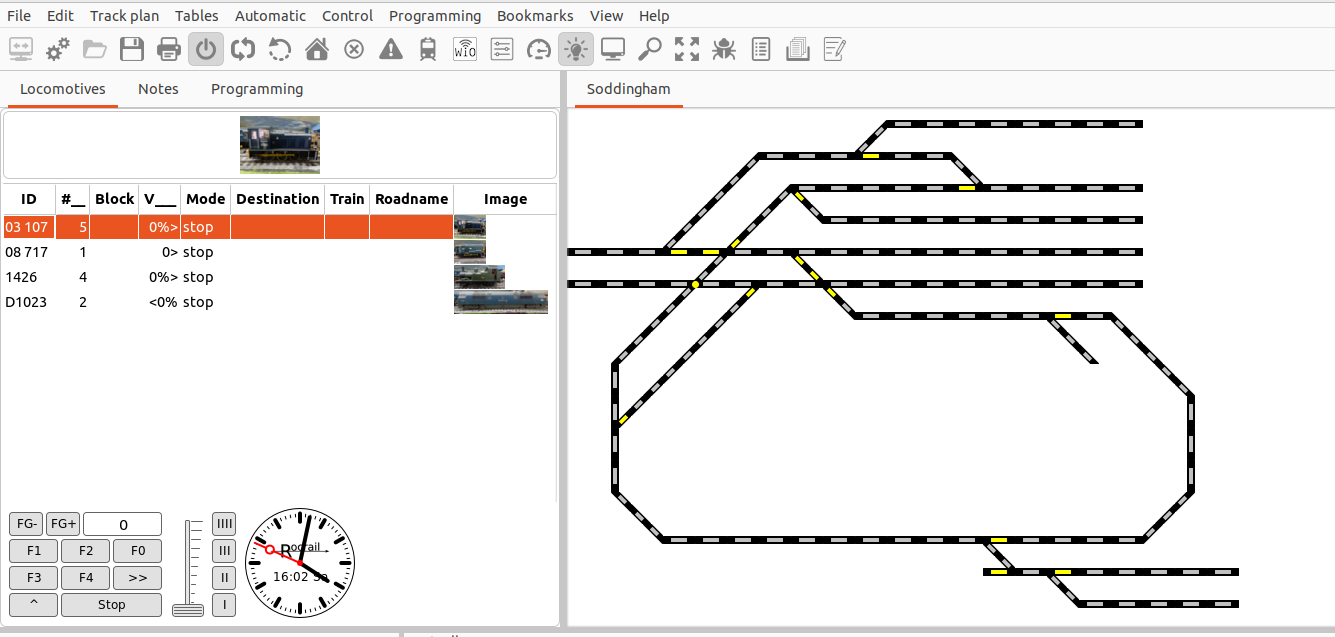
Task: Switch to the Programming tab
Action: pyautogui.click(x=257, y=89)
